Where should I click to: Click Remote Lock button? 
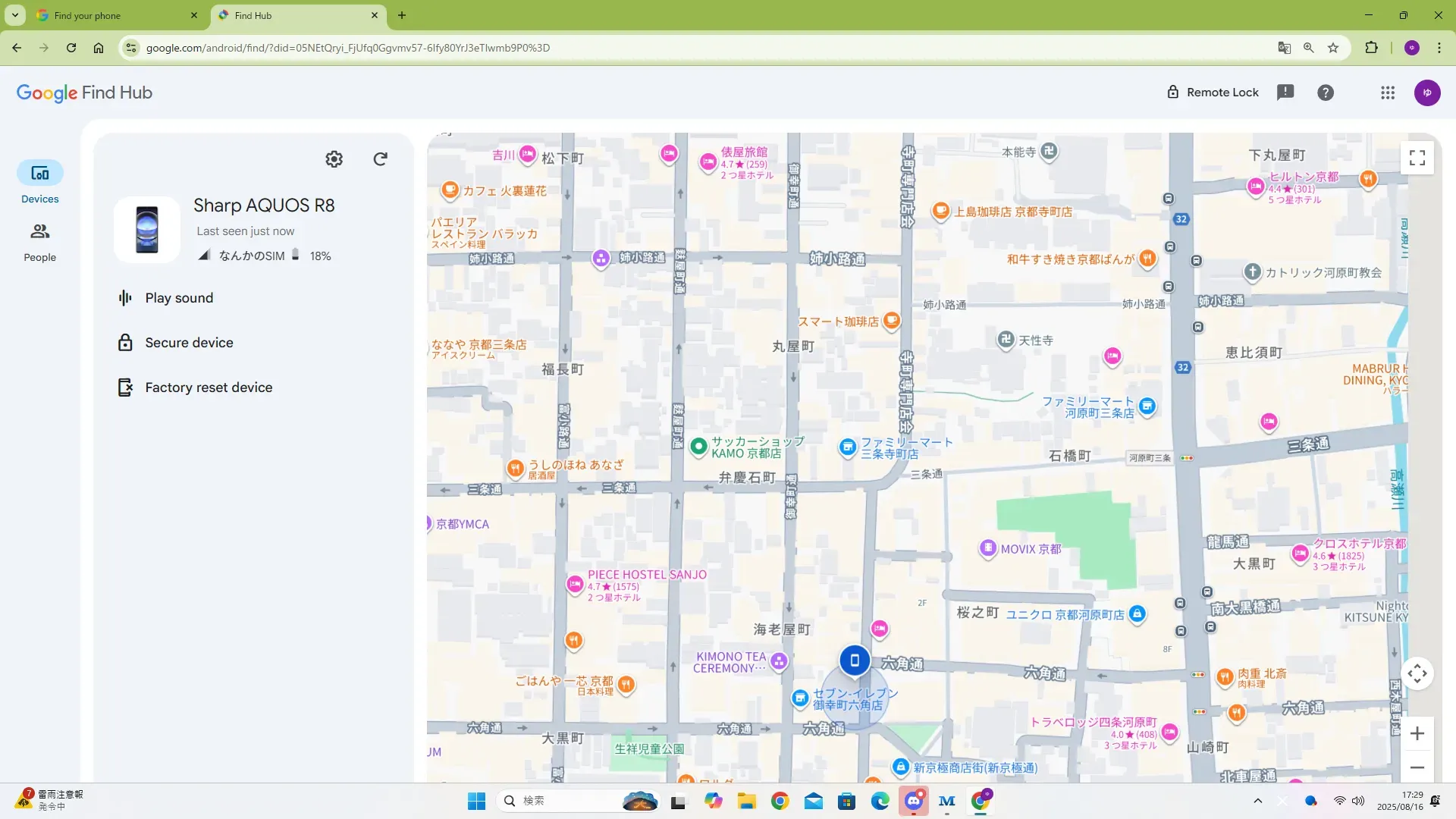coord(1213,93)
